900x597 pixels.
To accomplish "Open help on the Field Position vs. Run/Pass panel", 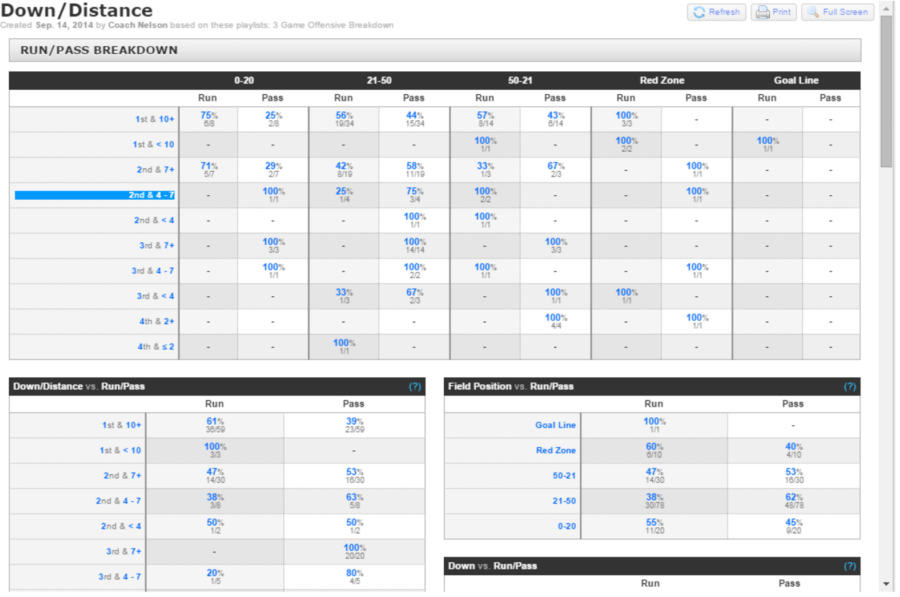I will tap(850, 386).
